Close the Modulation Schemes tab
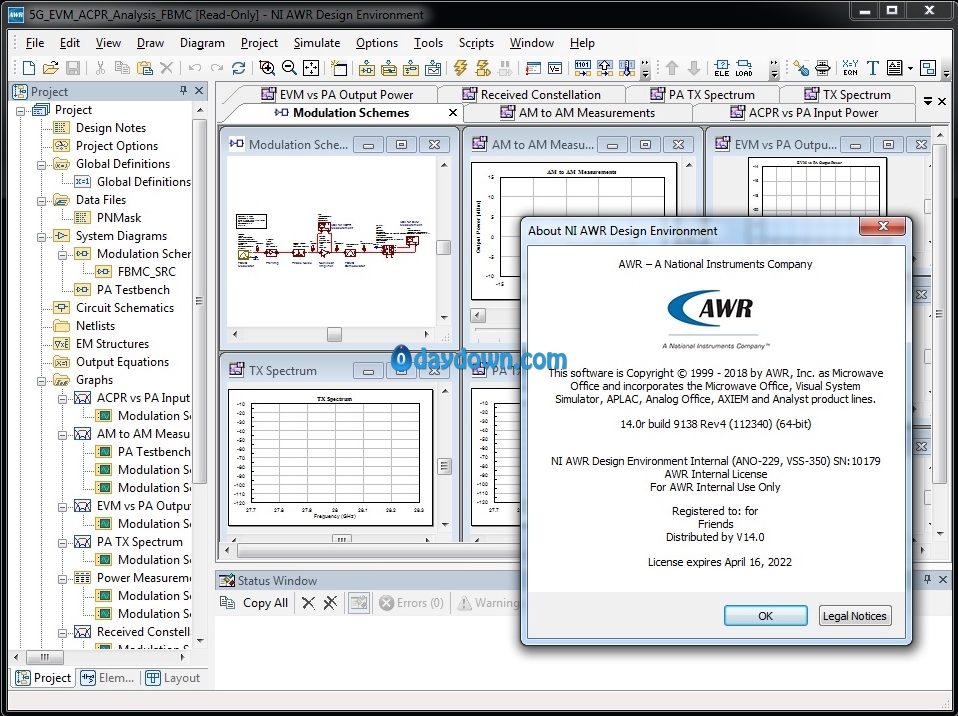Viewport: 958px width, 716px height. point(453,112)
